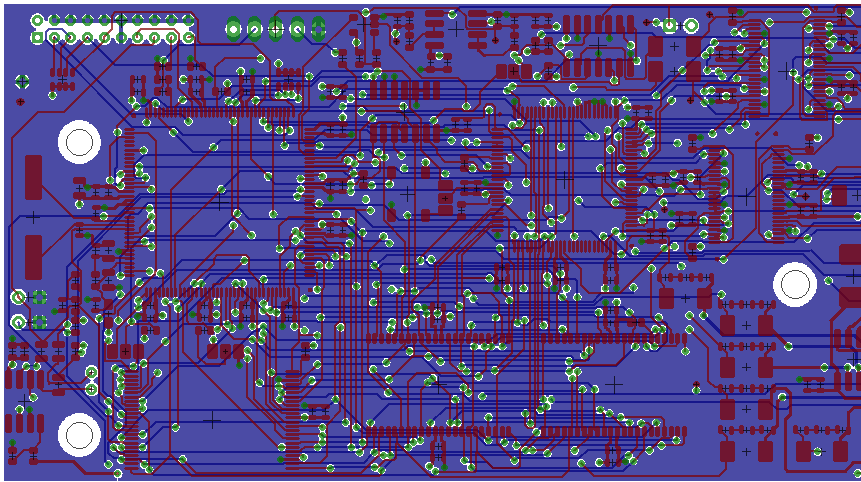This screenshot has width=861, height=482.
Task: Select the green crosshair pad beside the left ring pad
Action: click(40, 297)
